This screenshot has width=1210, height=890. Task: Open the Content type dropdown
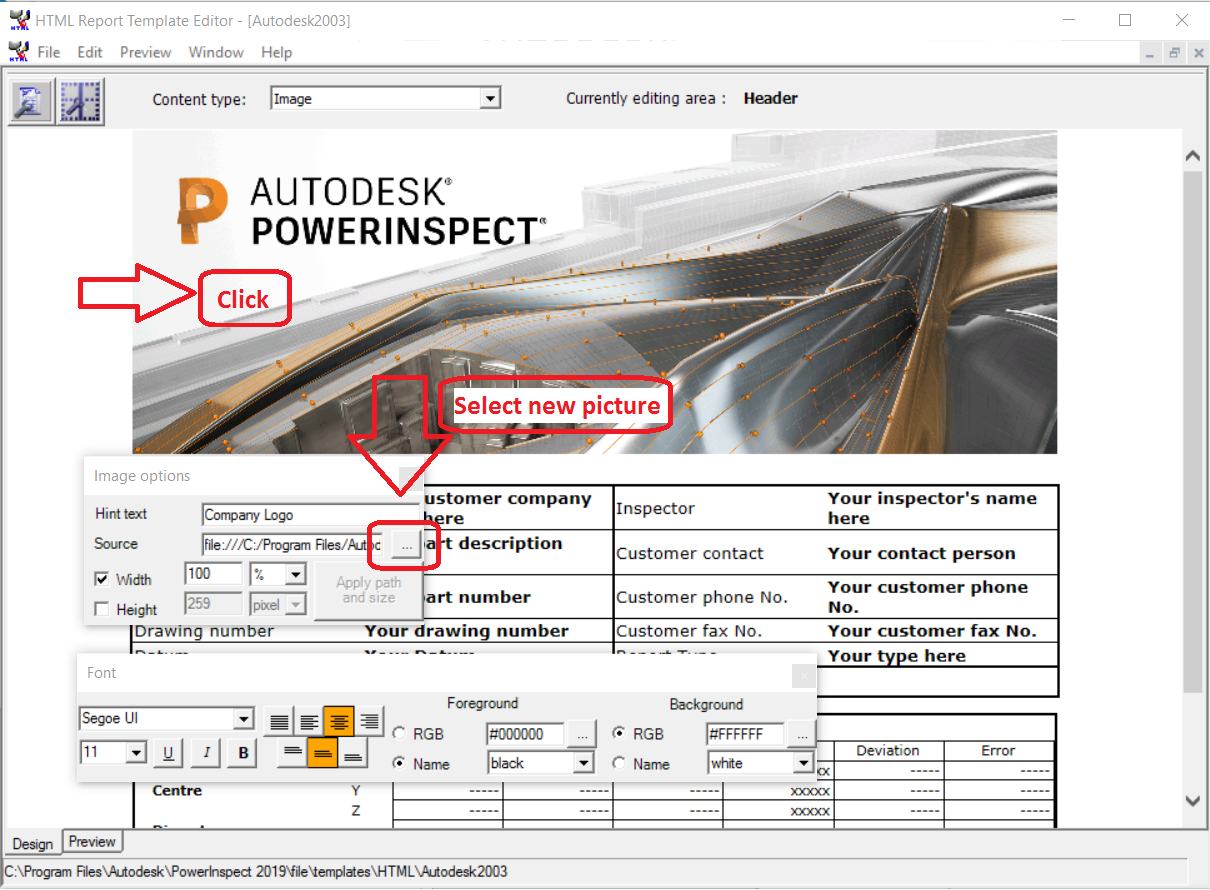click(x=490, y=97)
